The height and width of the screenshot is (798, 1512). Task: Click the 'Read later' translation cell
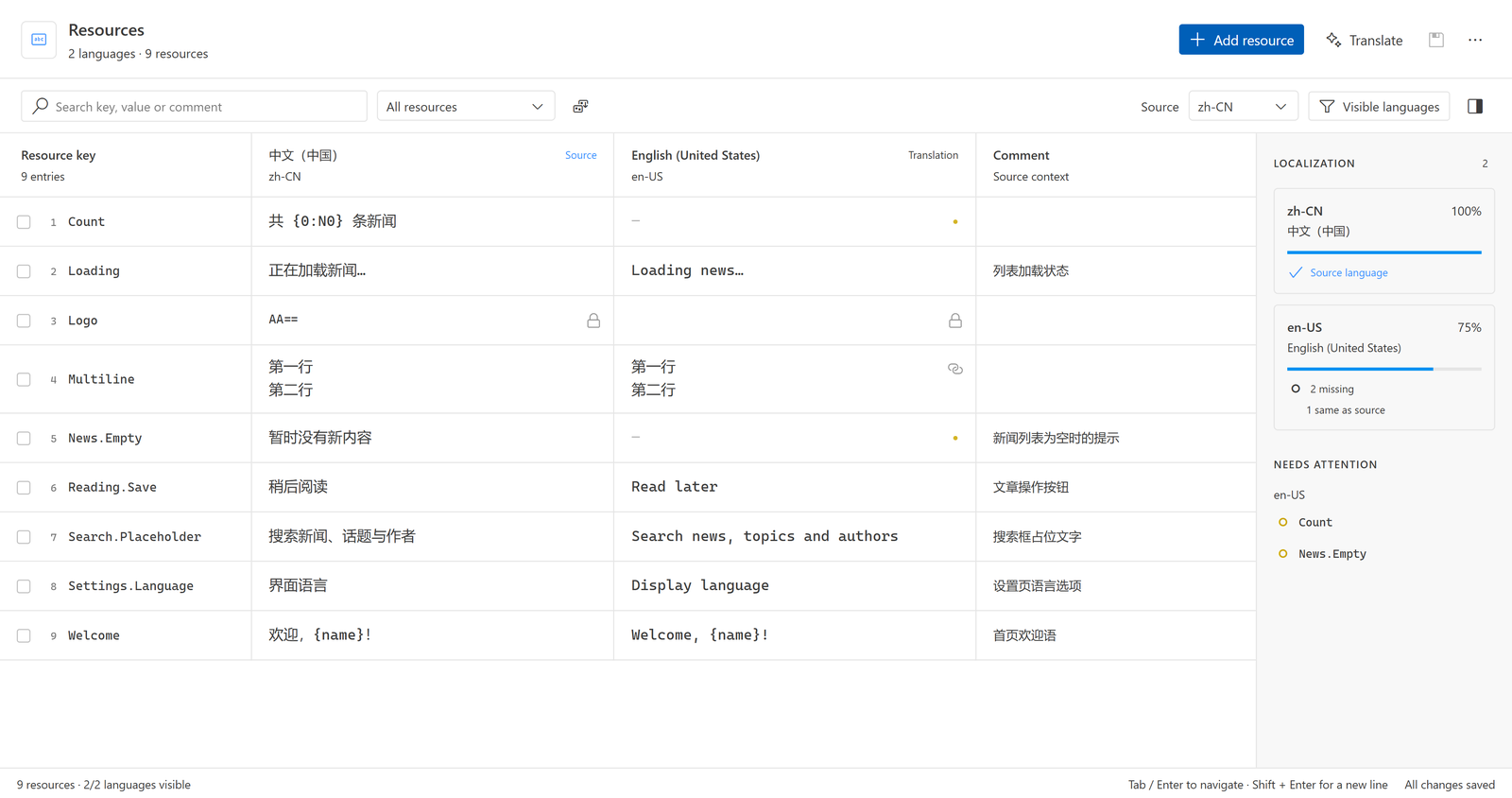tap(795, 488)
